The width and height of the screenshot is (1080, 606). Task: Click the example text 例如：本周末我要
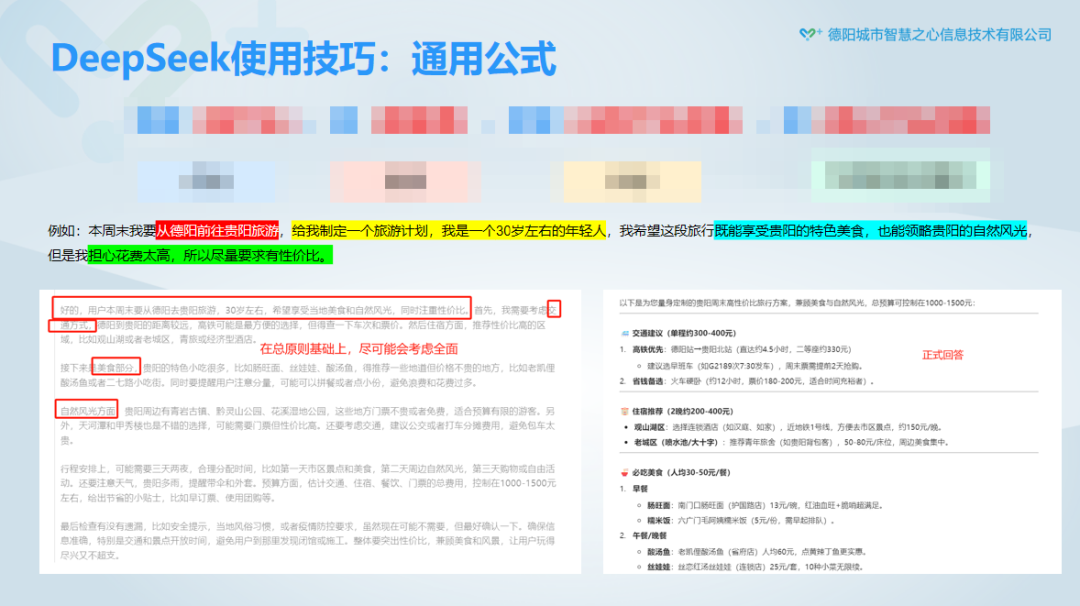[x=102, y=231]
